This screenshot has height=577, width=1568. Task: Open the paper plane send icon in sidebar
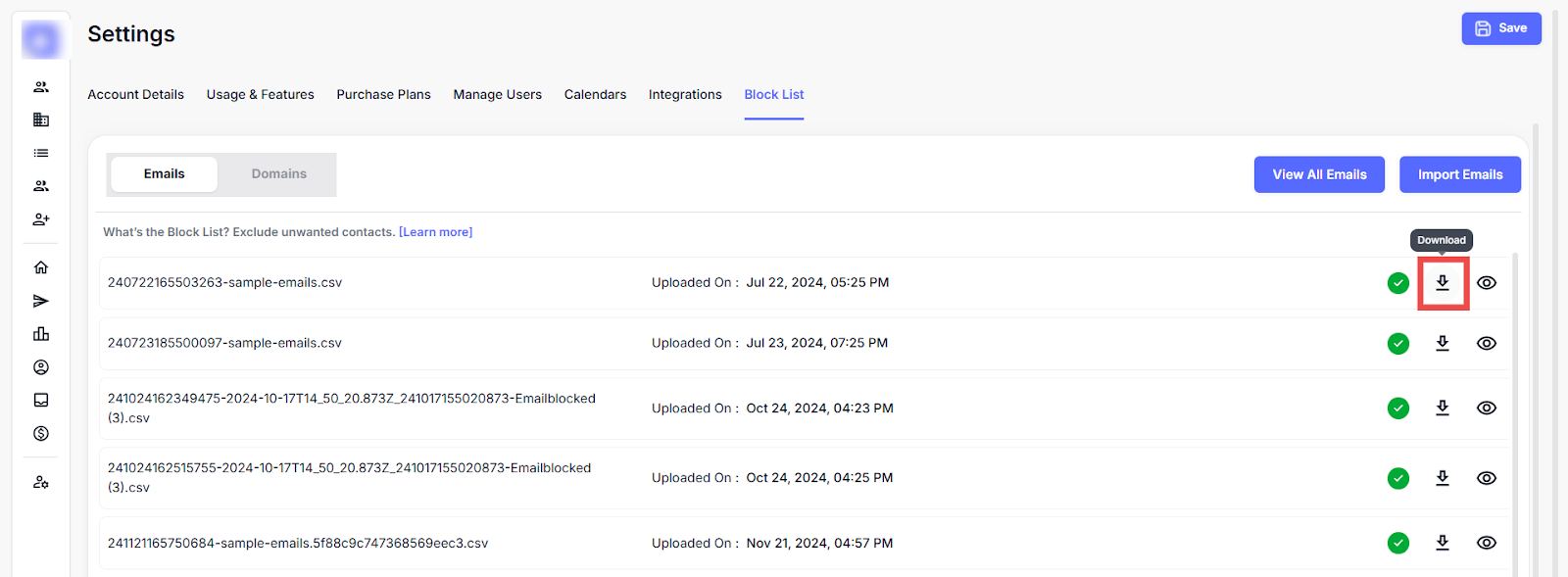pos(41,301)
